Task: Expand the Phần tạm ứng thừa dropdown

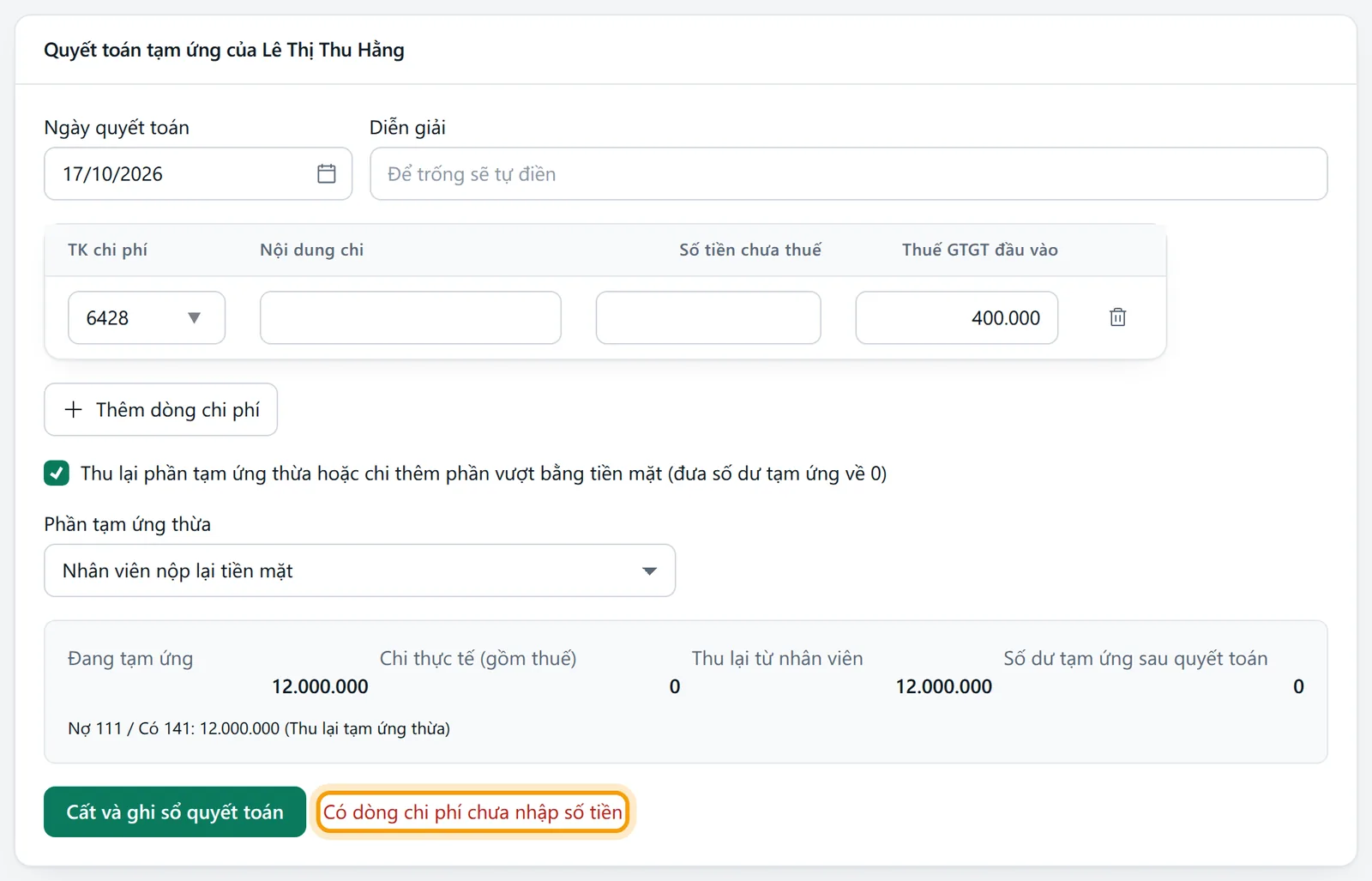Action: tap(359, 570)
